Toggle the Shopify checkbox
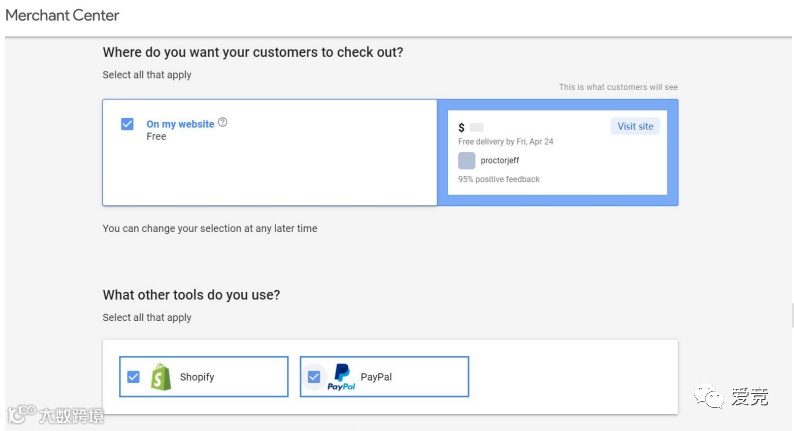 pyautogui.click(x=133, y=377)
